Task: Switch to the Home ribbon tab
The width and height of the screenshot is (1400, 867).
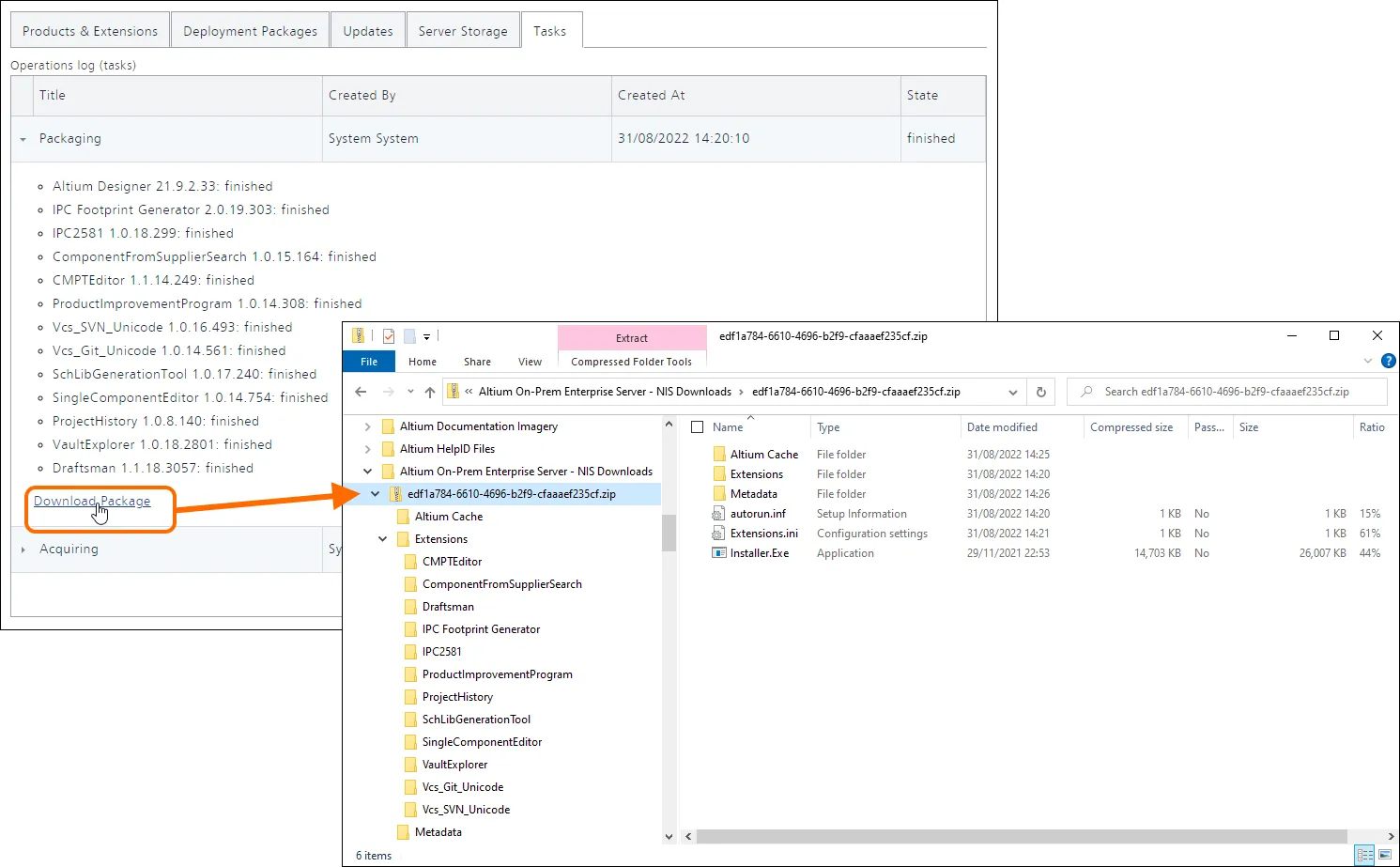Action: [423, 362]
